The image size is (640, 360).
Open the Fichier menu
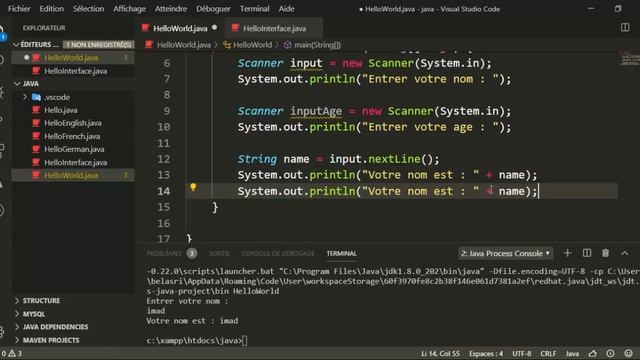(19, 9)
